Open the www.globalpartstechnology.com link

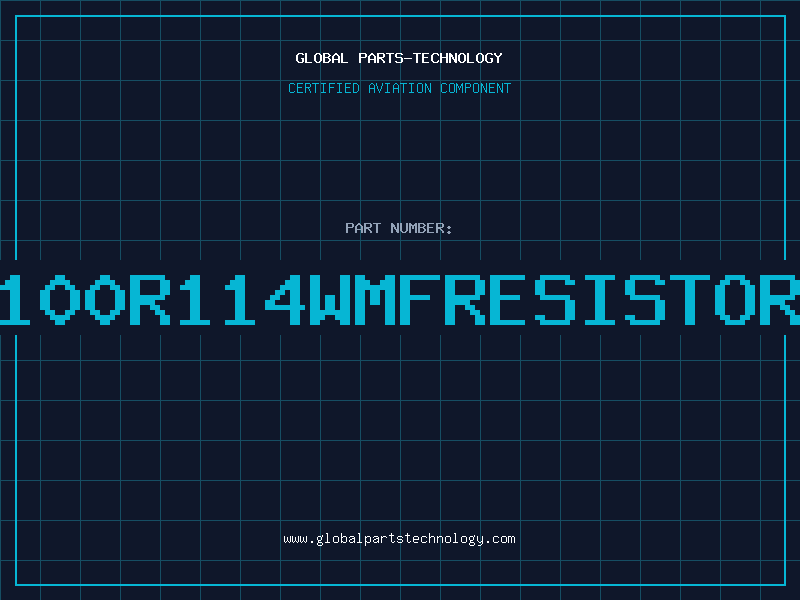click(399, 539)
